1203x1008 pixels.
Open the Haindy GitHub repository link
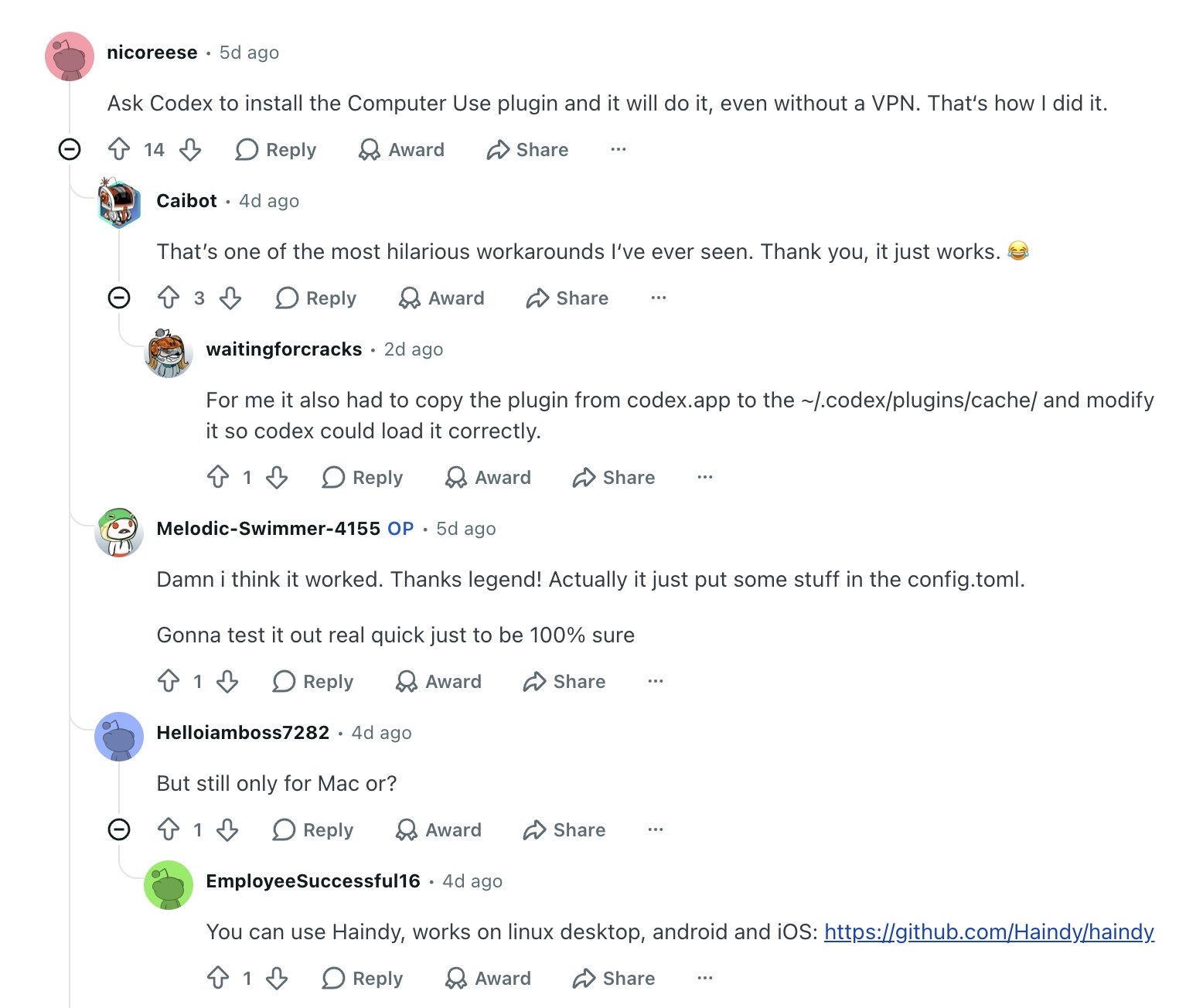989,931
